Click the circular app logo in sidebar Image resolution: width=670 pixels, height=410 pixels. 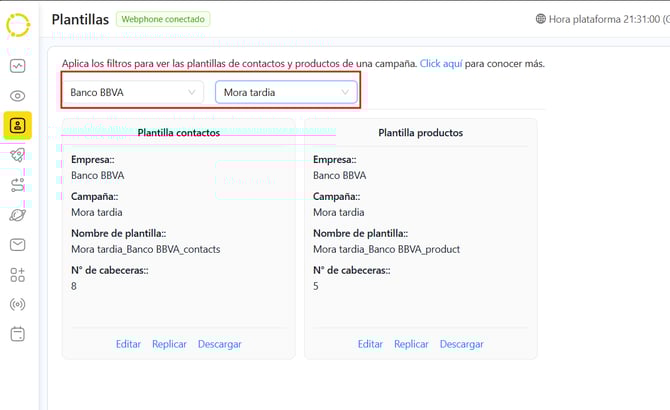(x=18, y=25)
